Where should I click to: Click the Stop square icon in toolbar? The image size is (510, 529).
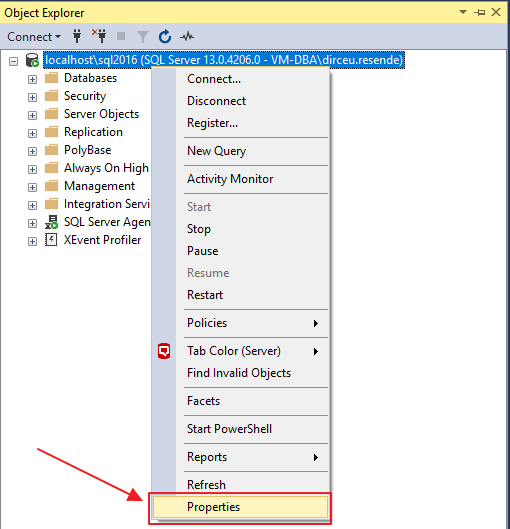point(121,36)
